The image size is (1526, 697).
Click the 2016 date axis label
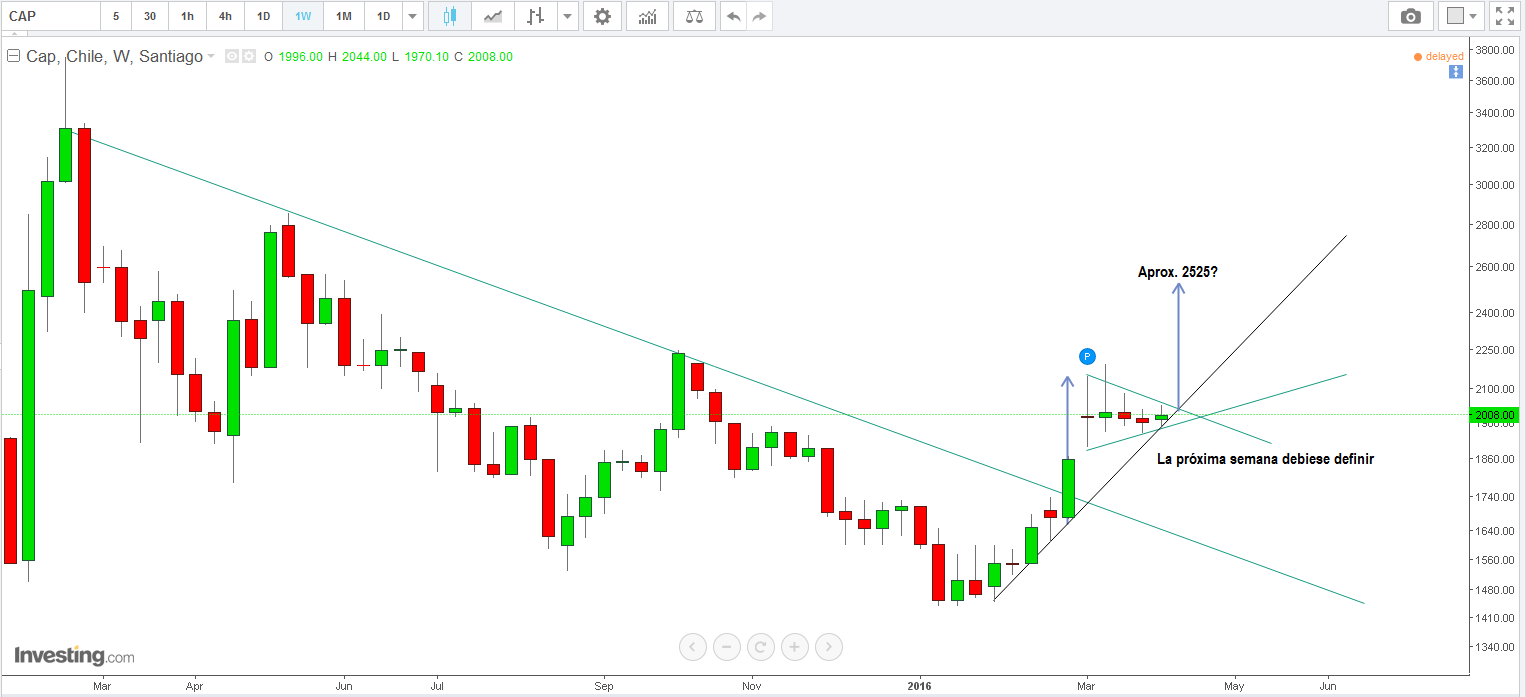(920, 686)
